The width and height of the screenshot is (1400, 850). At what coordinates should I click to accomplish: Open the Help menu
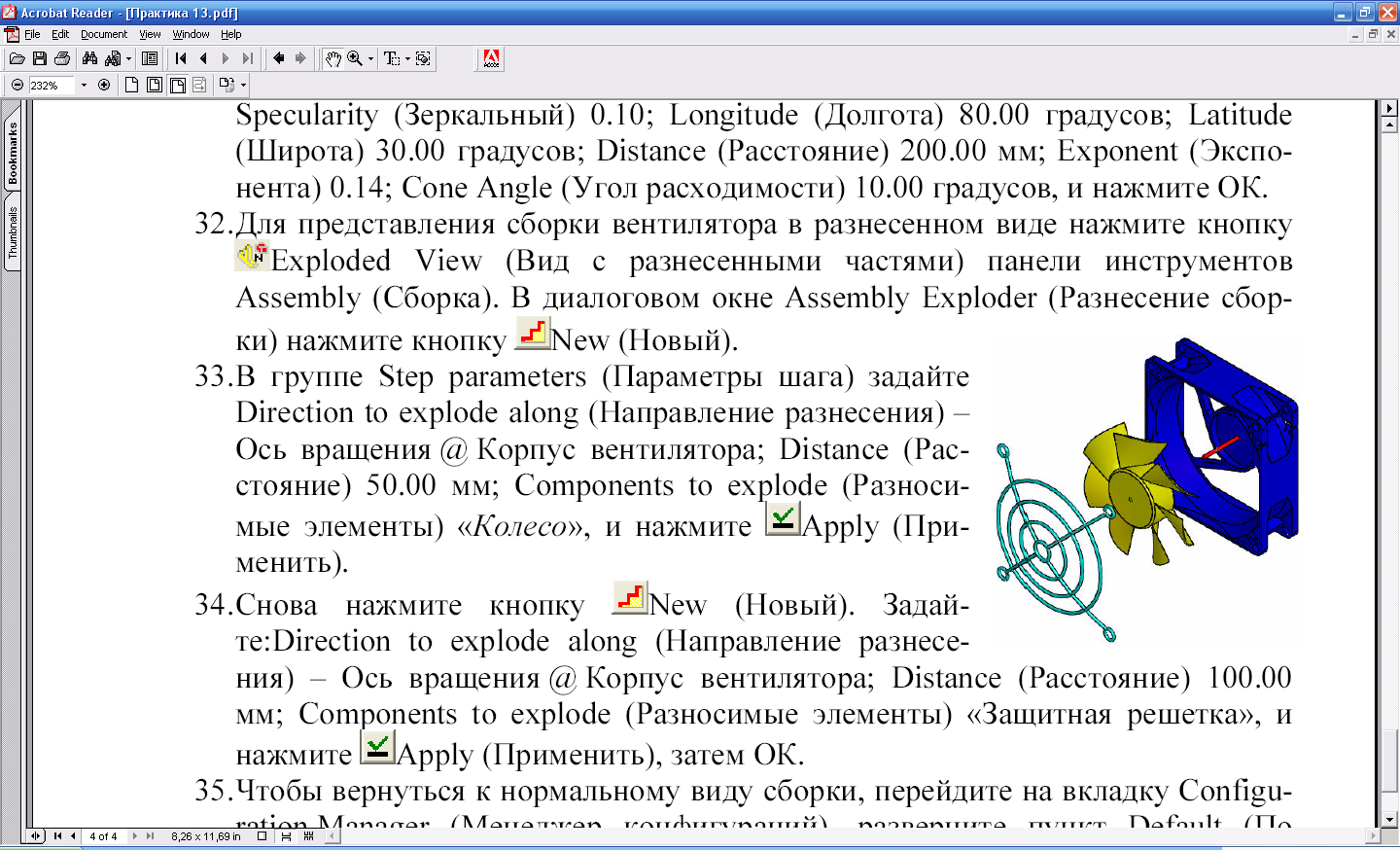coord(230,34)
